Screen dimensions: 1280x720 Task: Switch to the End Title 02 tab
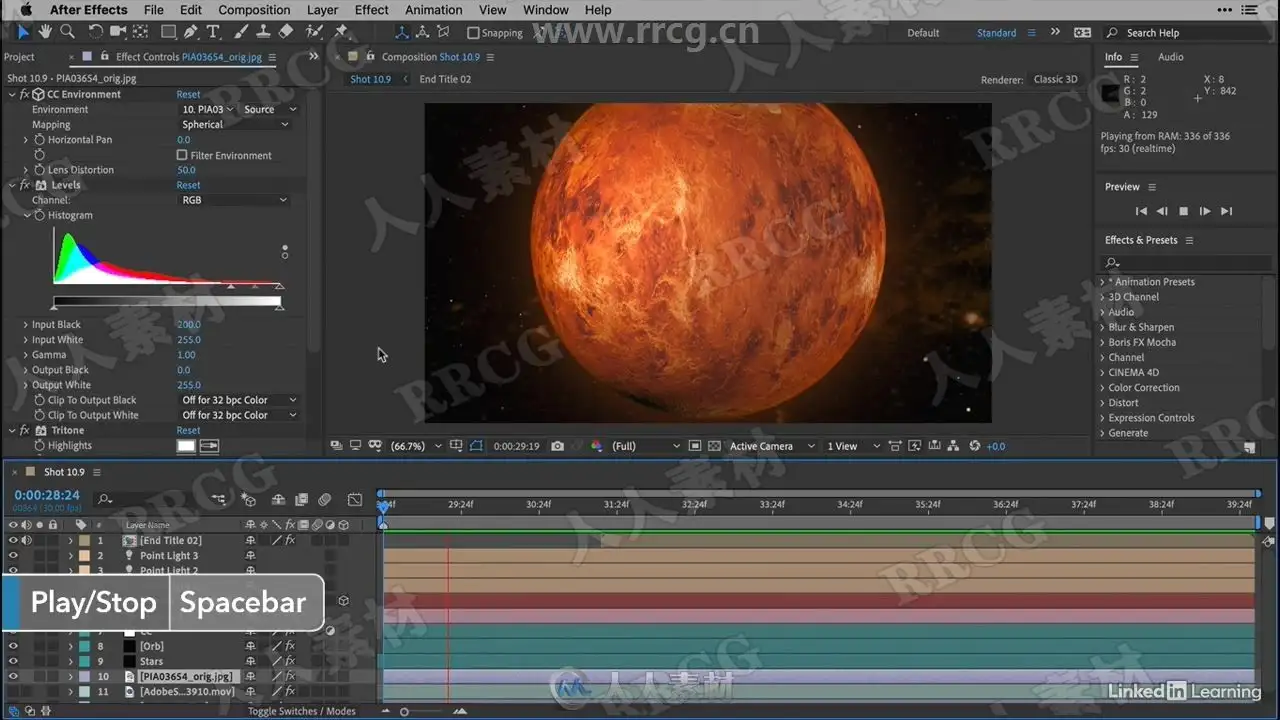coord(445,79)
